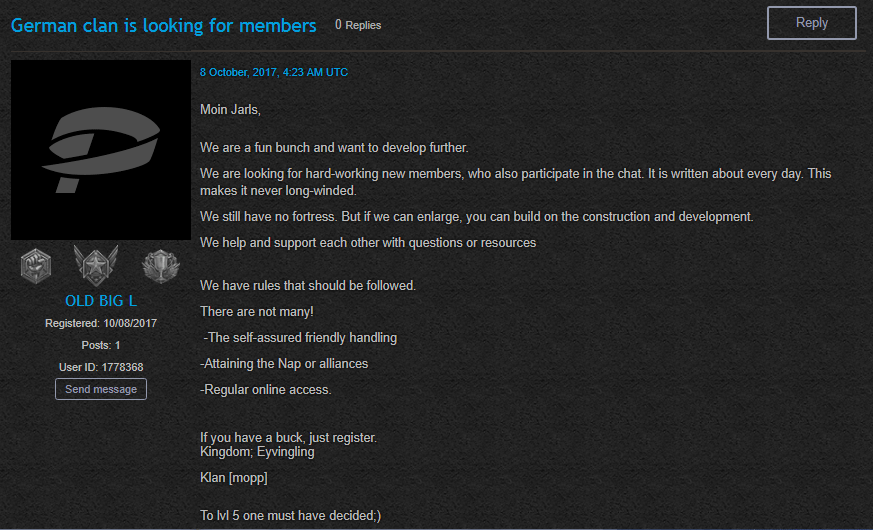873x530 pixels.
Task: Click the 'Moin Jarls,' greeting line
Action: pyautogui.click(x=230, y=110)
